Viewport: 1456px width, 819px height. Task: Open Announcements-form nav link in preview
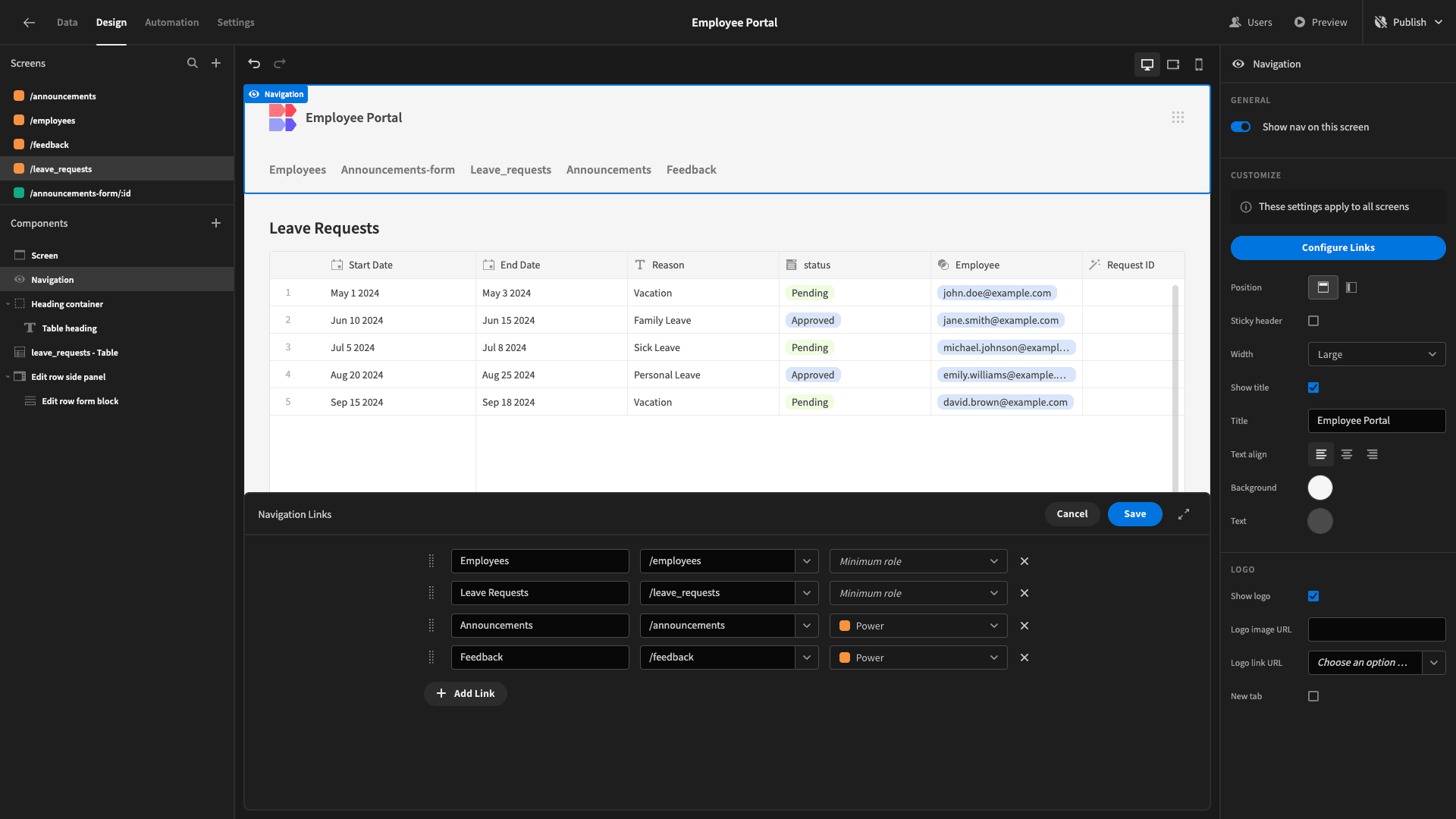(x=397, y=170)
